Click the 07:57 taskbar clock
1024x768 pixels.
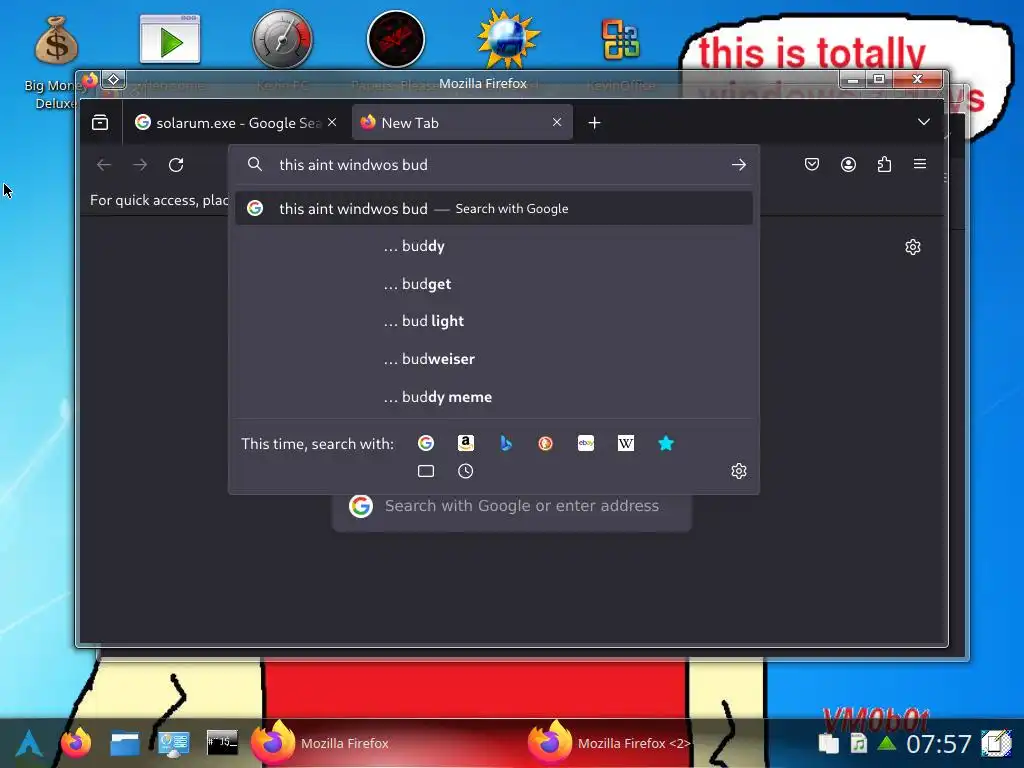[938, 744]
